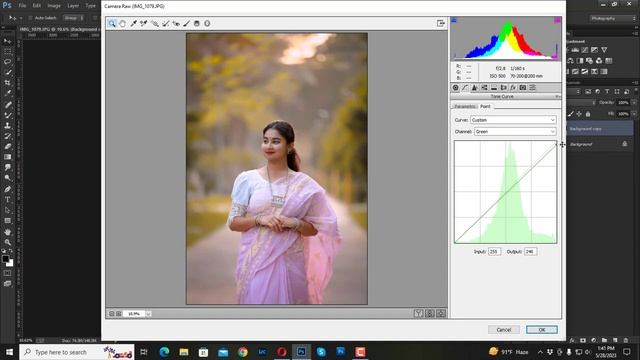Select the Color Sampler tool
The width and height of the screenshot is (640, 360).
pos(144,24)
